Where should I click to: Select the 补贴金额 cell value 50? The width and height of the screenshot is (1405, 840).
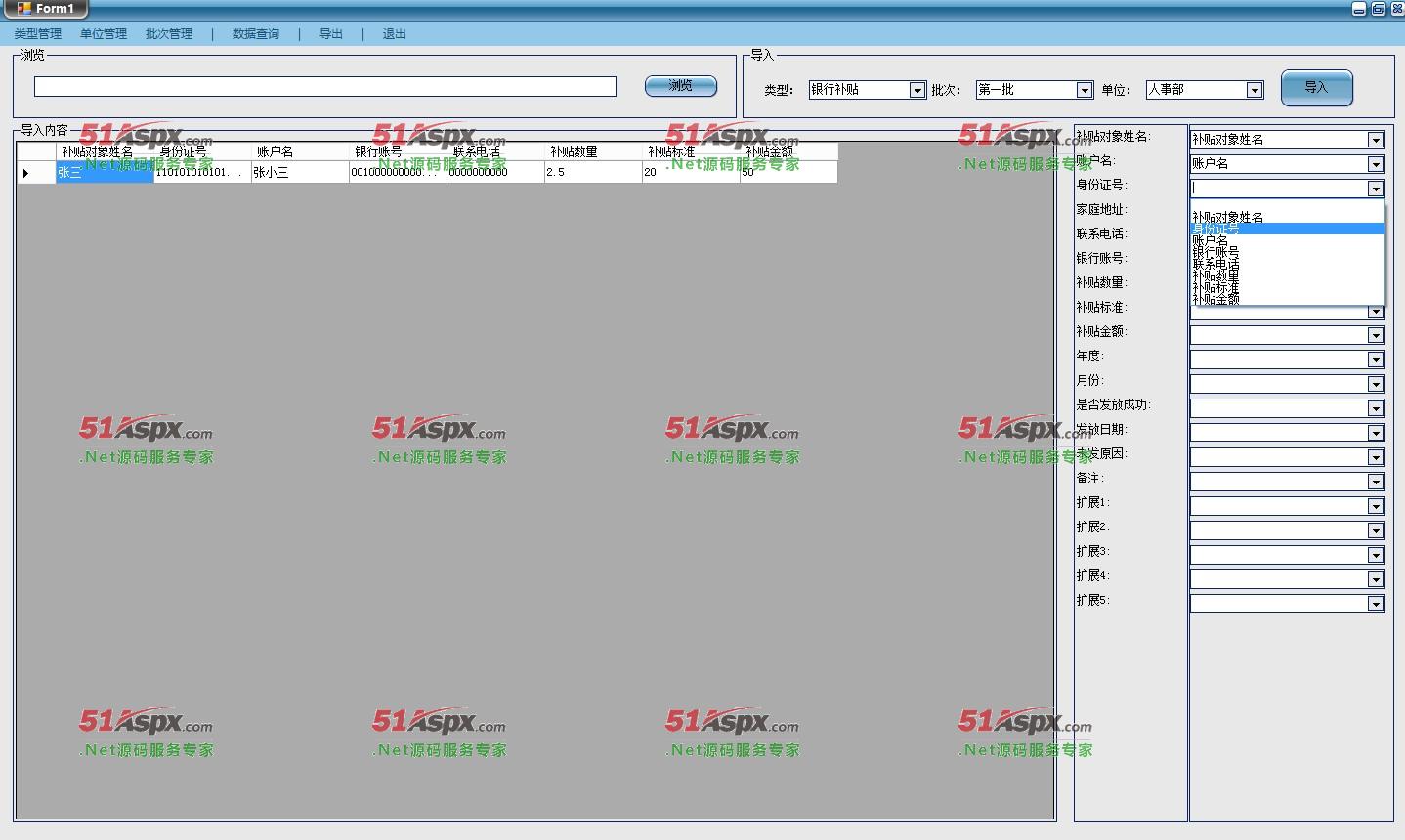pyautogui.click(x=788, y=172)
